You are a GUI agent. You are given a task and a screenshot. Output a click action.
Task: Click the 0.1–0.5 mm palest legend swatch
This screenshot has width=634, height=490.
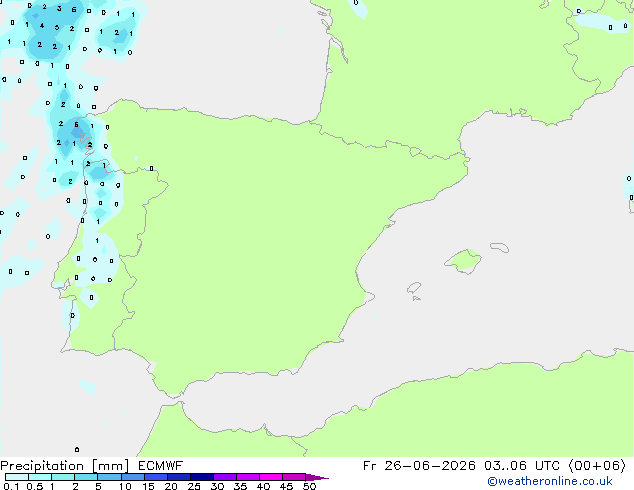point(17,477)
